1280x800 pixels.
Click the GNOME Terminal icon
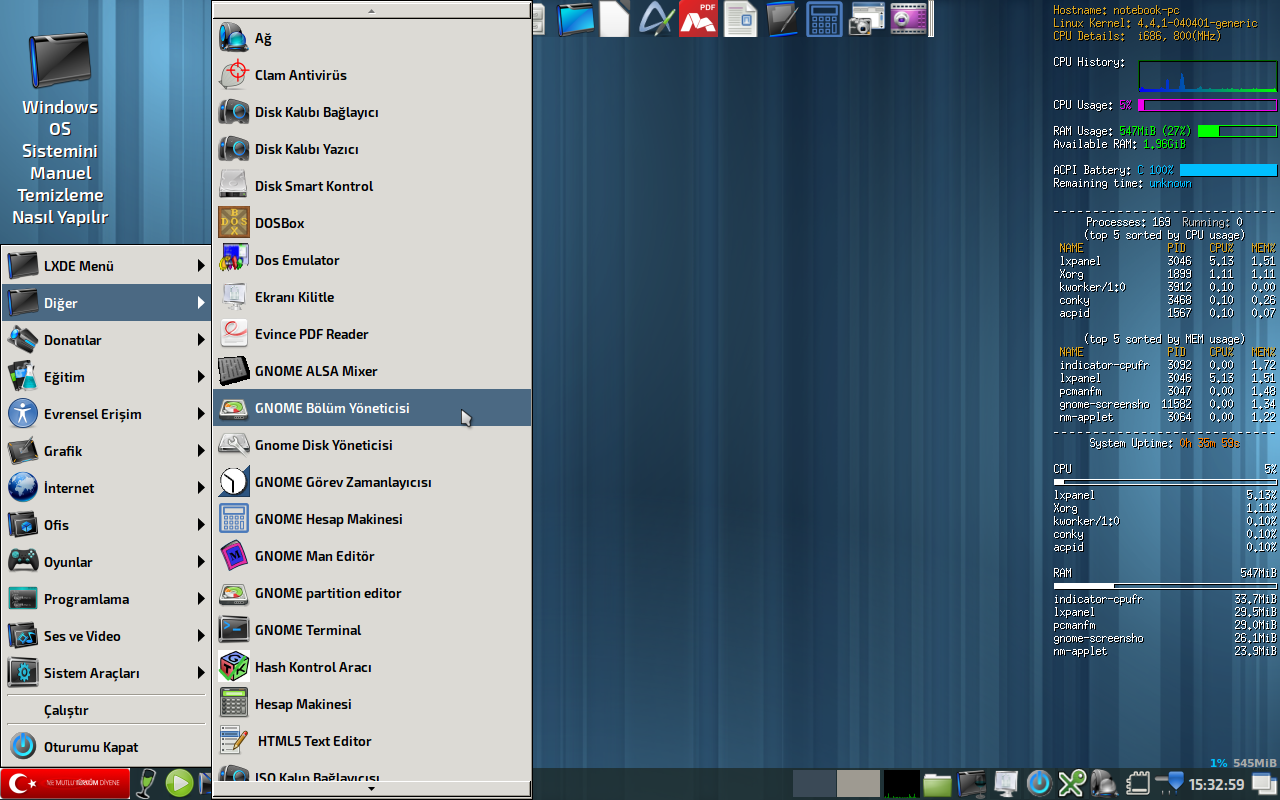click(234, 630)
